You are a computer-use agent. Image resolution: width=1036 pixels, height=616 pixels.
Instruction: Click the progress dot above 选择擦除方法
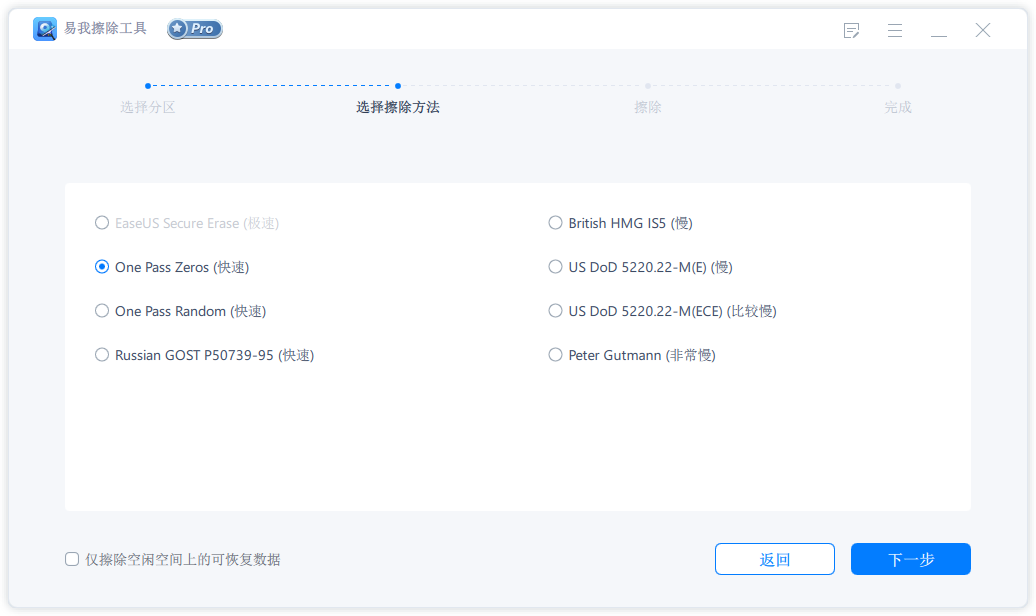coord(398,86)
